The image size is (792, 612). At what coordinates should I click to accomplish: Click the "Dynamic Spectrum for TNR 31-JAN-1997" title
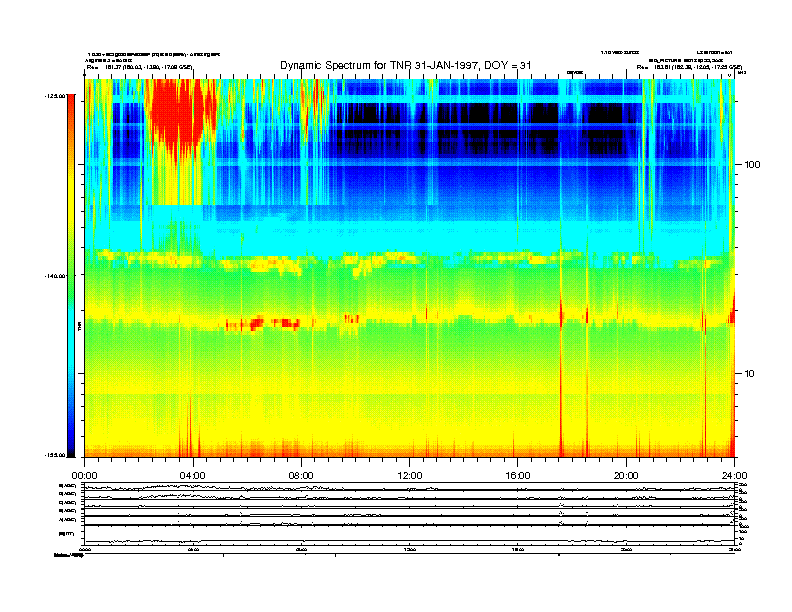pos(406,65)
